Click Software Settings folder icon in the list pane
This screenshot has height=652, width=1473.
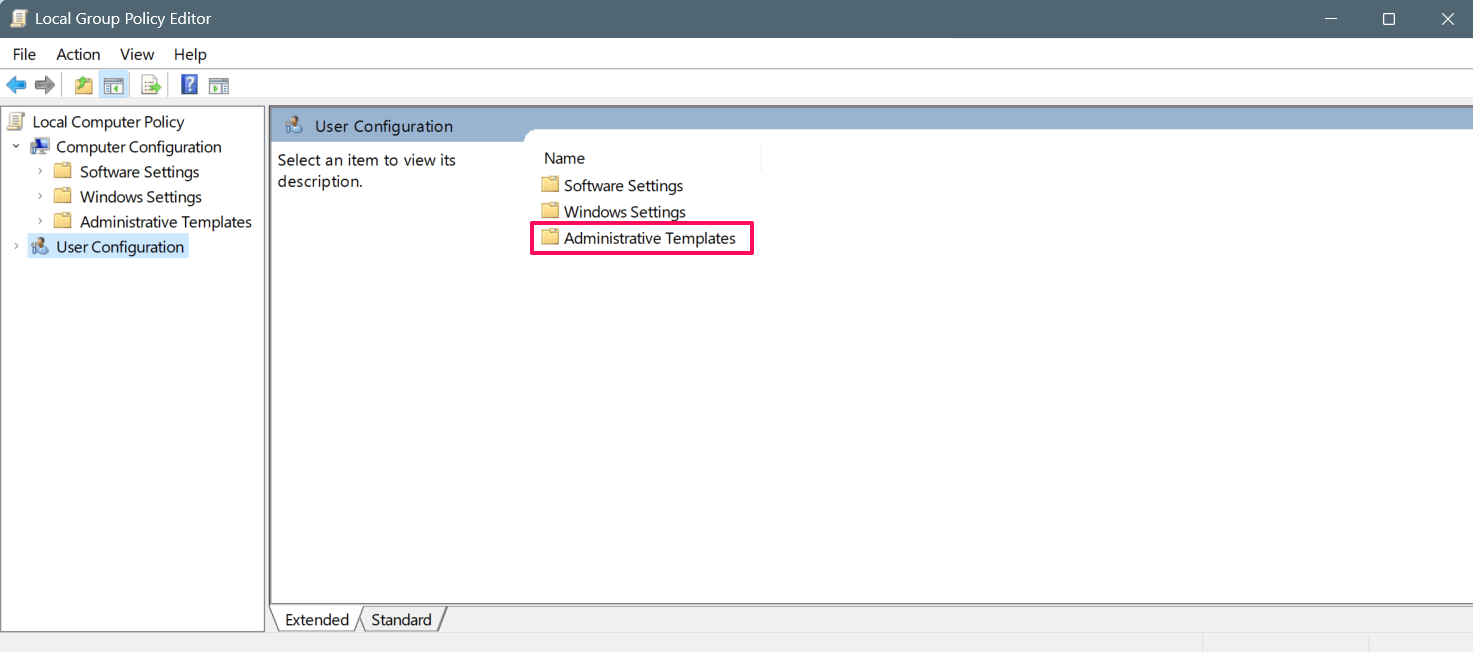point(550,185)
